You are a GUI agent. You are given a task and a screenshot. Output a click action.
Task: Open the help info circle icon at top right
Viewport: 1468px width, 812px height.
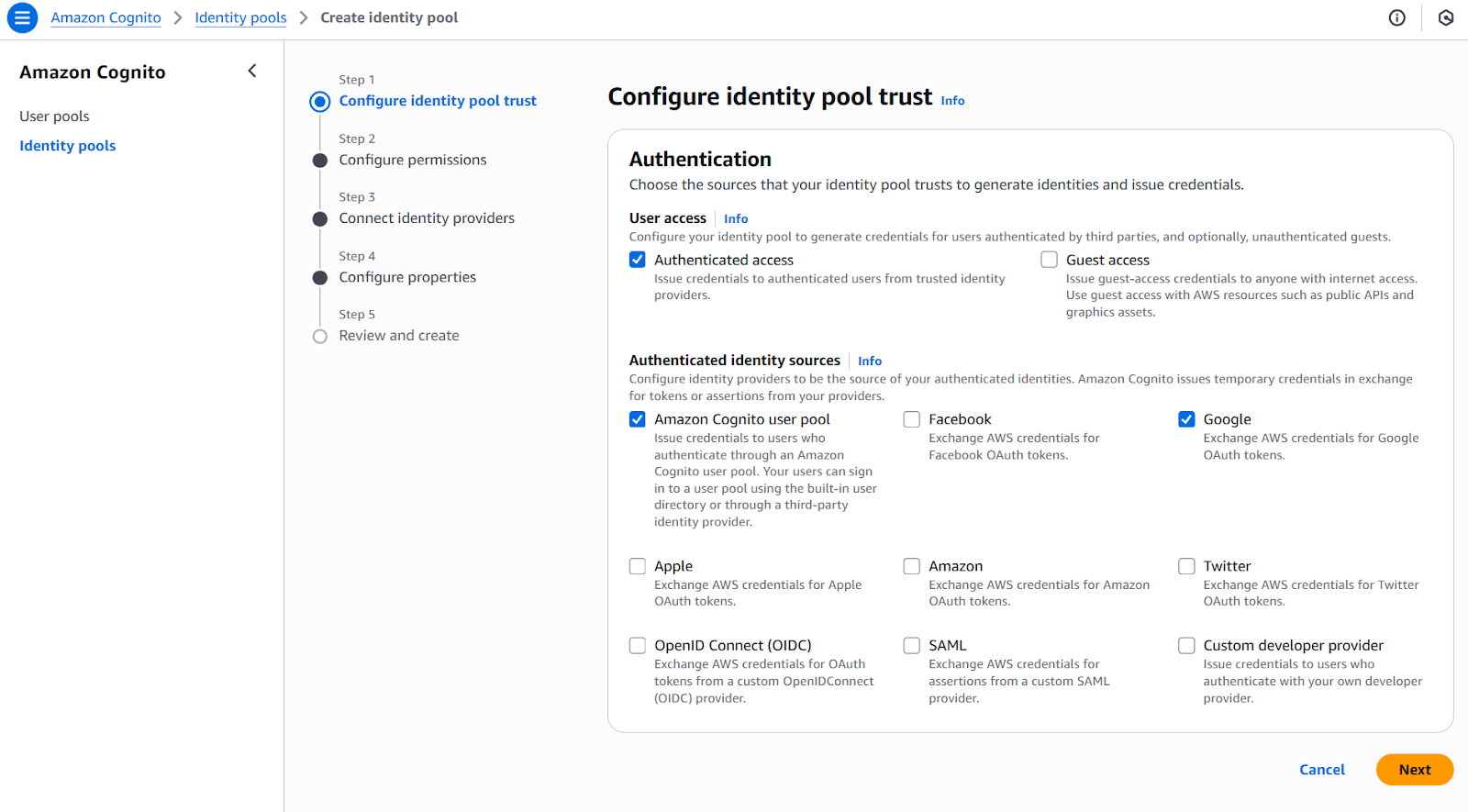[1396, 17]
